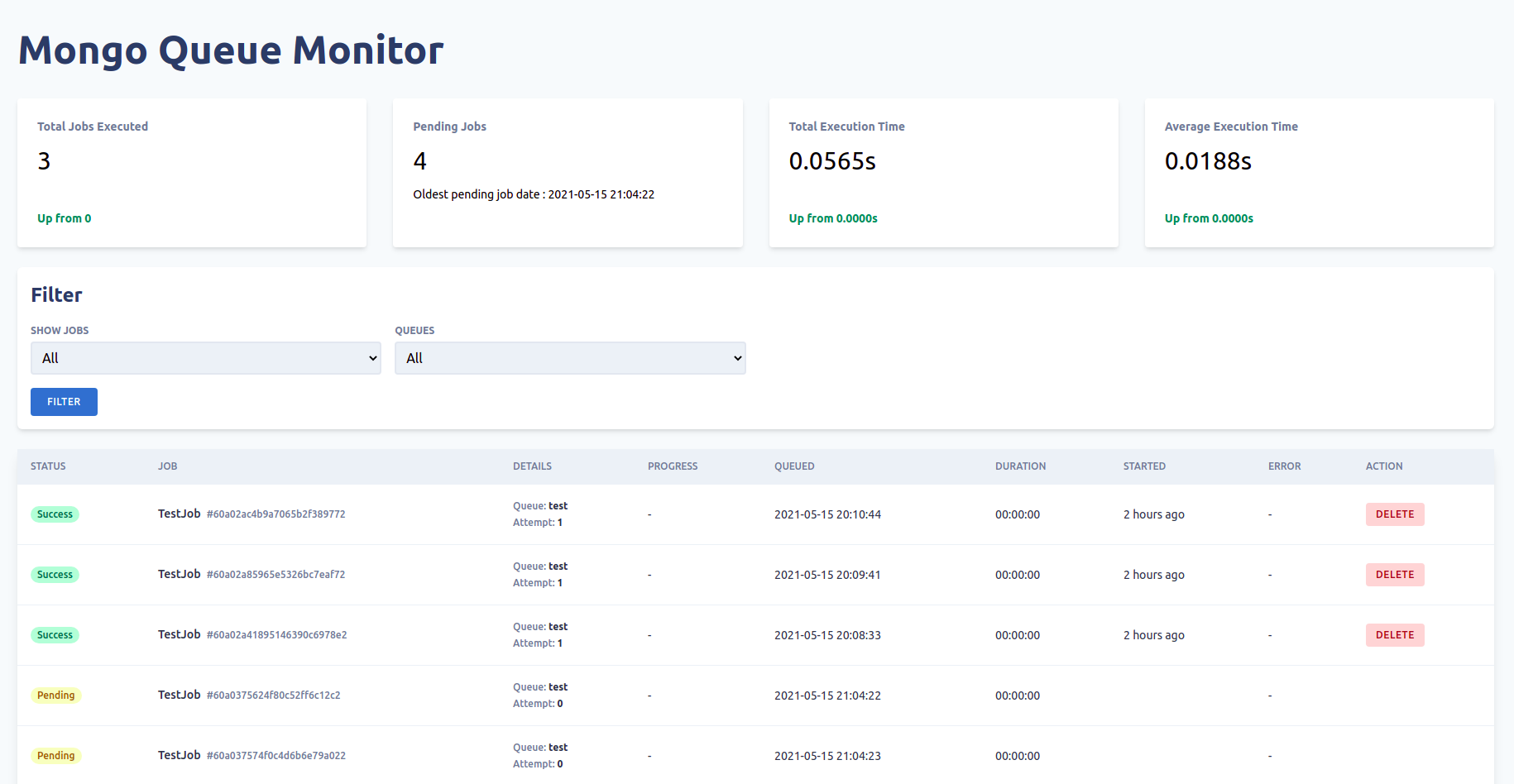Screen dimensions: 1514x784
Task: Click the QUEUED column header
Action: tap(794, 466)
